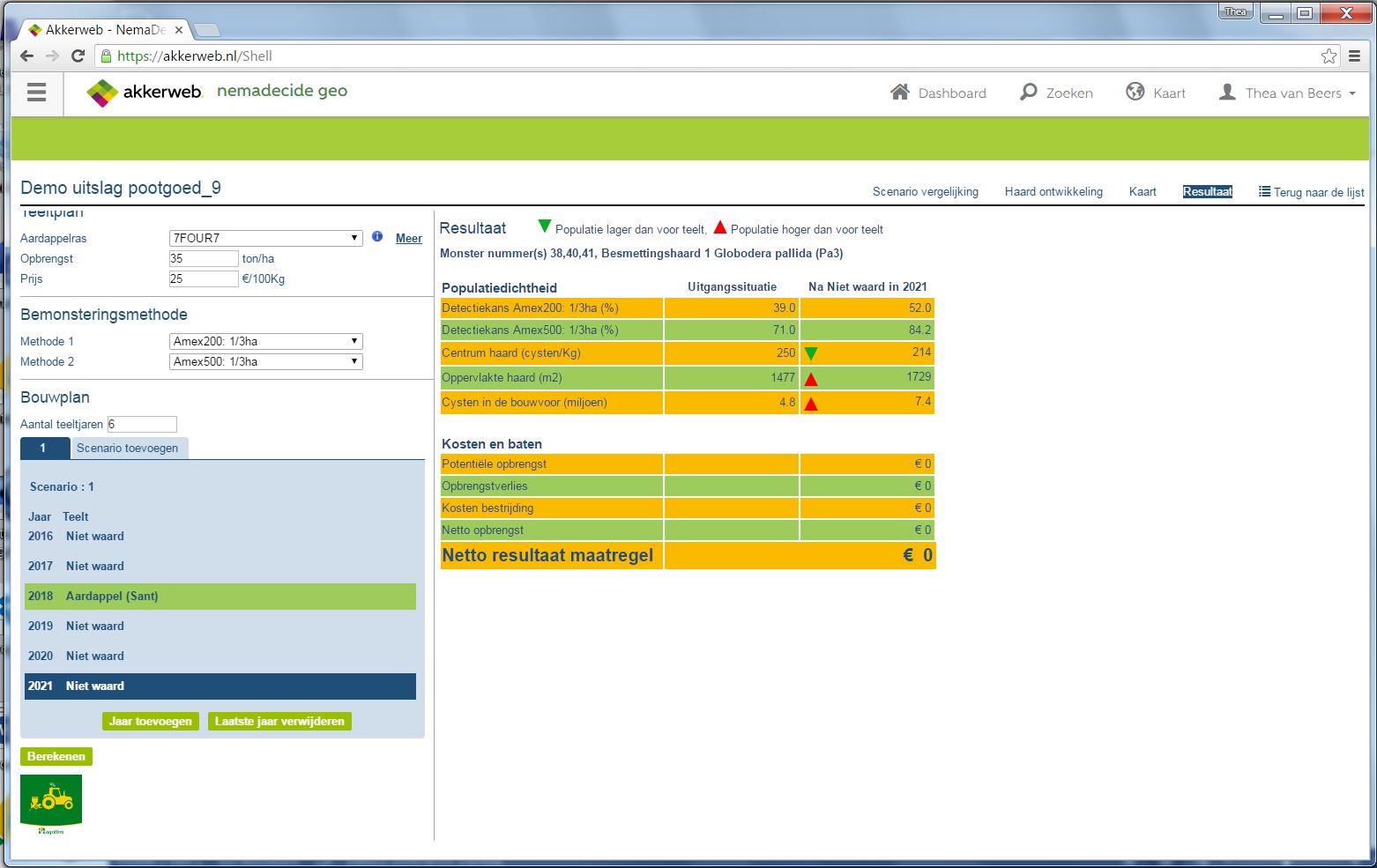Open Zoeken search icon
The height and width of the screenshot is (868, 1377).
1028,92
